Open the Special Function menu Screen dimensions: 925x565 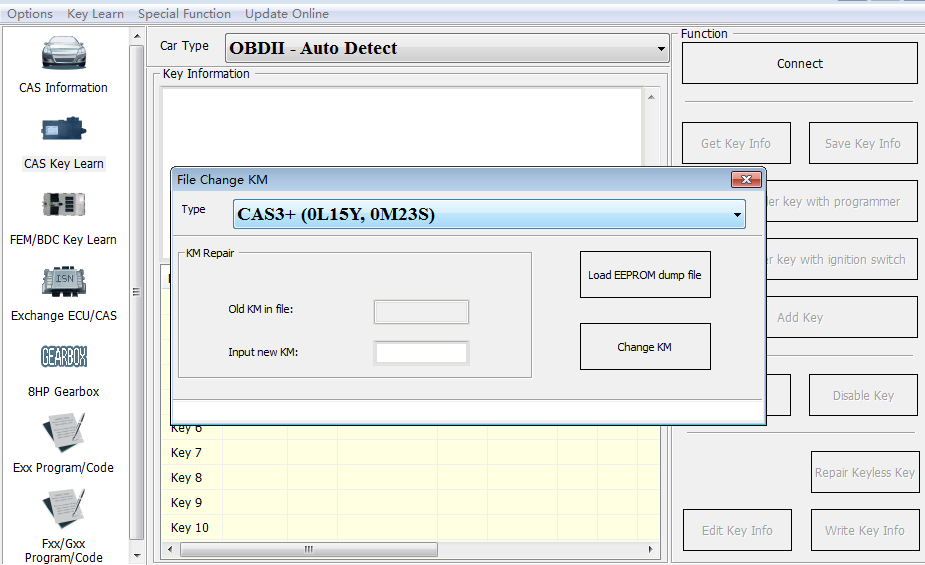pyautogui.click(x=184, y=14)
